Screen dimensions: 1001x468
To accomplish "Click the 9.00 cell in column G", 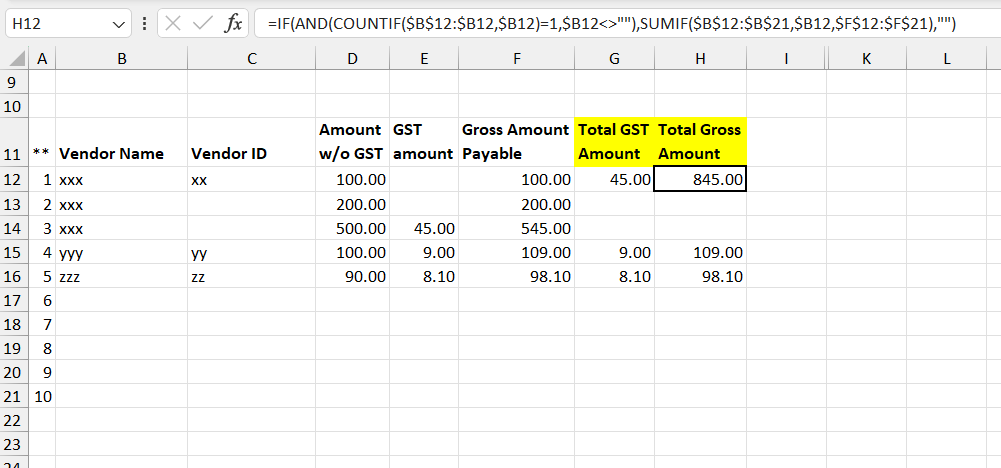I will point(614,252).
